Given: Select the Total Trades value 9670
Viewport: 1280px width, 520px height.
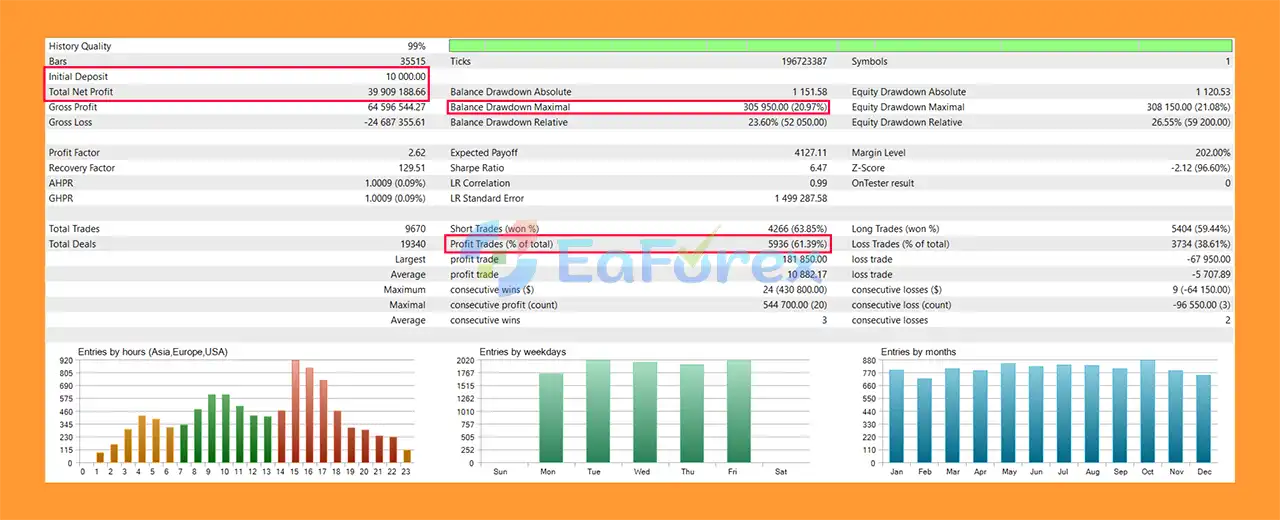Looking at the screenshot, I should pos(413,229).
